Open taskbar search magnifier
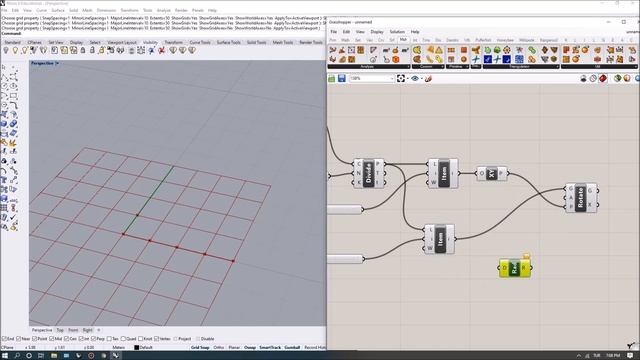Viewport: 640px width, 360px height. tap(17, 356)
